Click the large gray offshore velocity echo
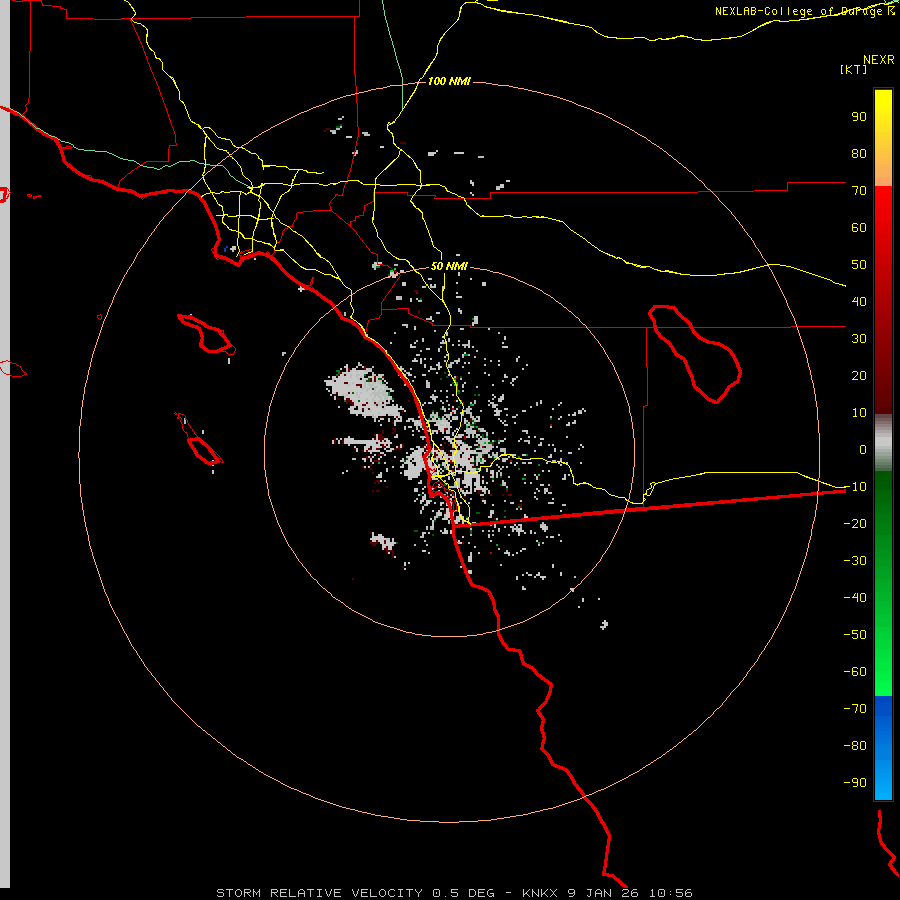 click(364, 391)
